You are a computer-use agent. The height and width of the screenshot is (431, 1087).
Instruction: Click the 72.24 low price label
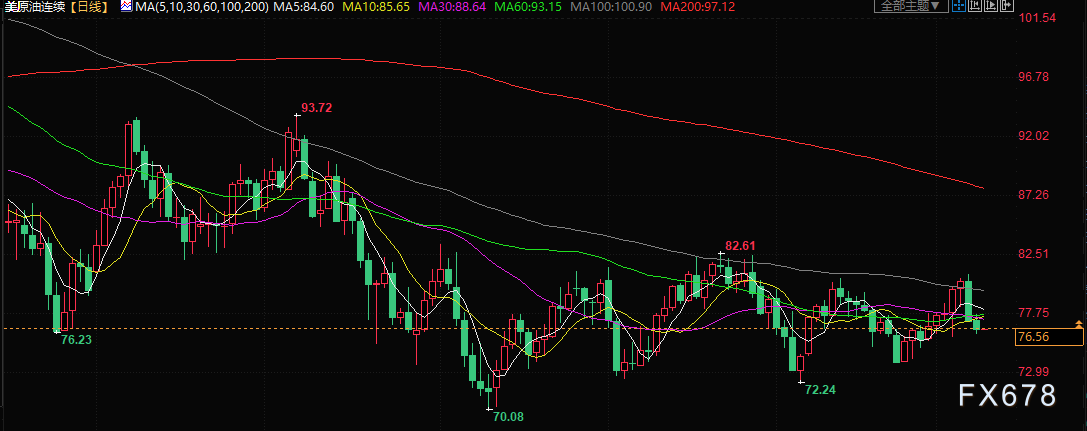(820, 390)
